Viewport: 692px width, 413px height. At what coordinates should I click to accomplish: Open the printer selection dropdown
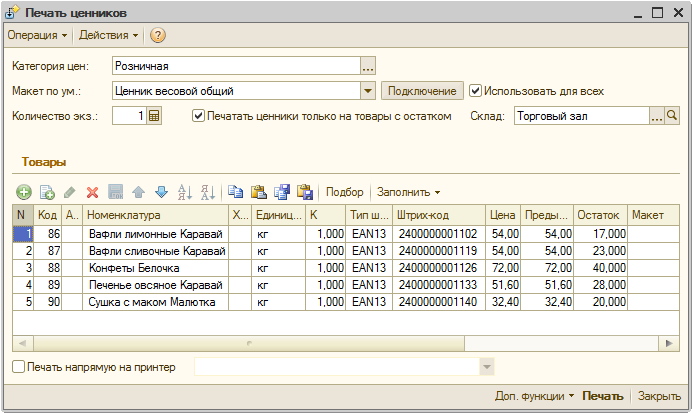coord(486,367)
